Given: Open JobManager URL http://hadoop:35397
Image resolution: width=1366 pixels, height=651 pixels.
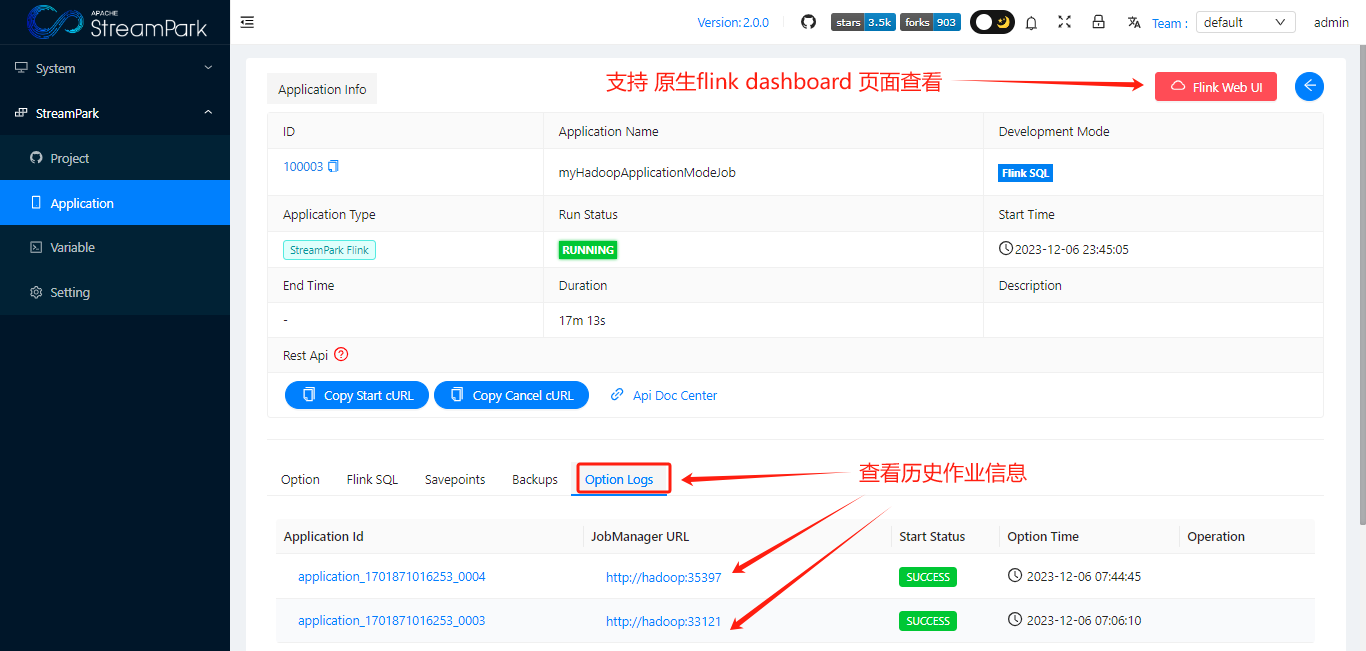Looking at the screenshot, I should (663, 576).
